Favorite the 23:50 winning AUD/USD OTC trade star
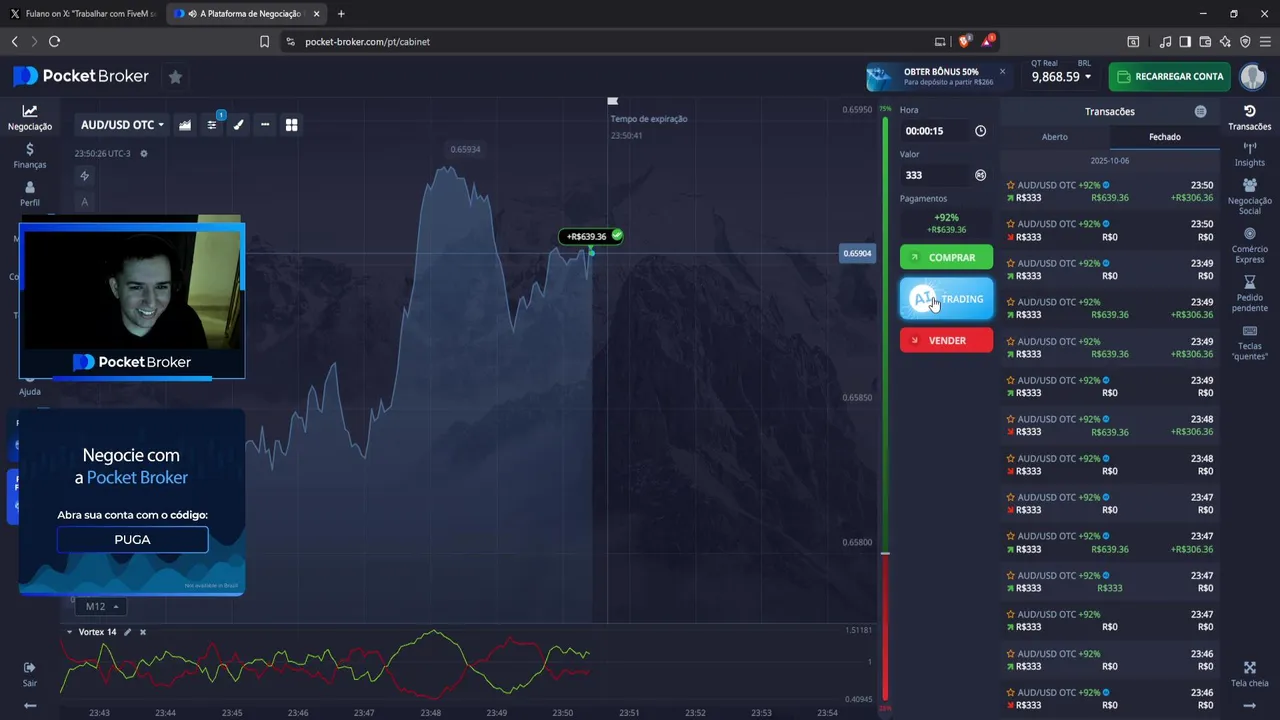Screen dimensions: 1280x720 click(x=1011, y=185)
